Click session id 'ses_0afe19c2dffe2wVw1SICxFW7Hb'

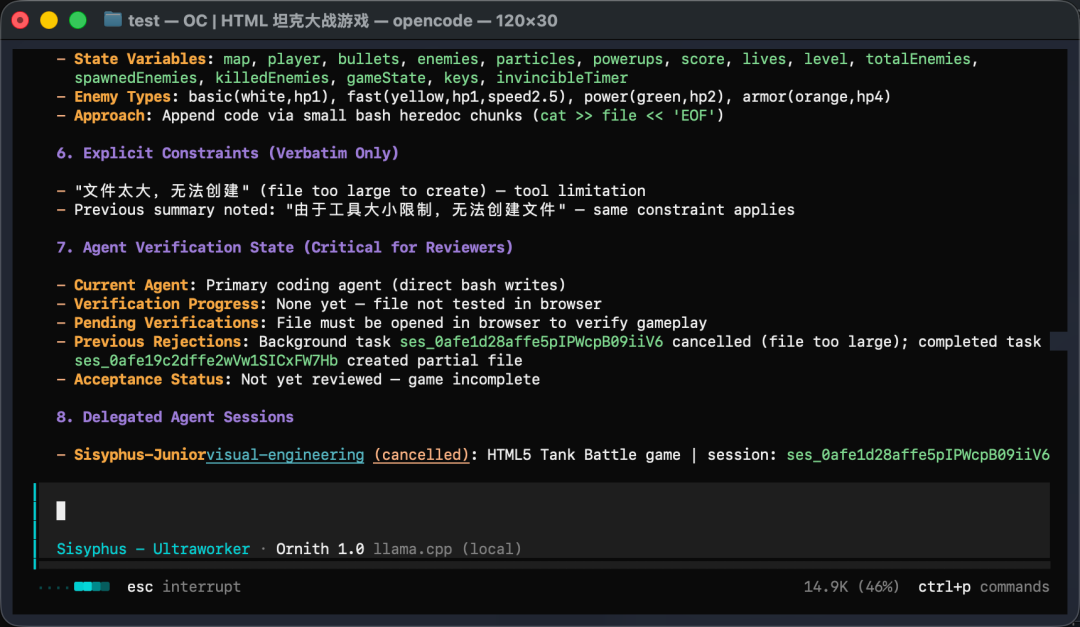tap(206, 360)
